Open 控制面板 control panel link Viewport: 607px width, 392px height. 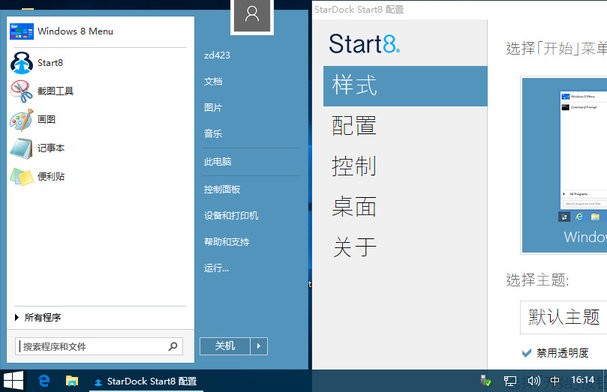pyautogui.click(x=222, y=189)
